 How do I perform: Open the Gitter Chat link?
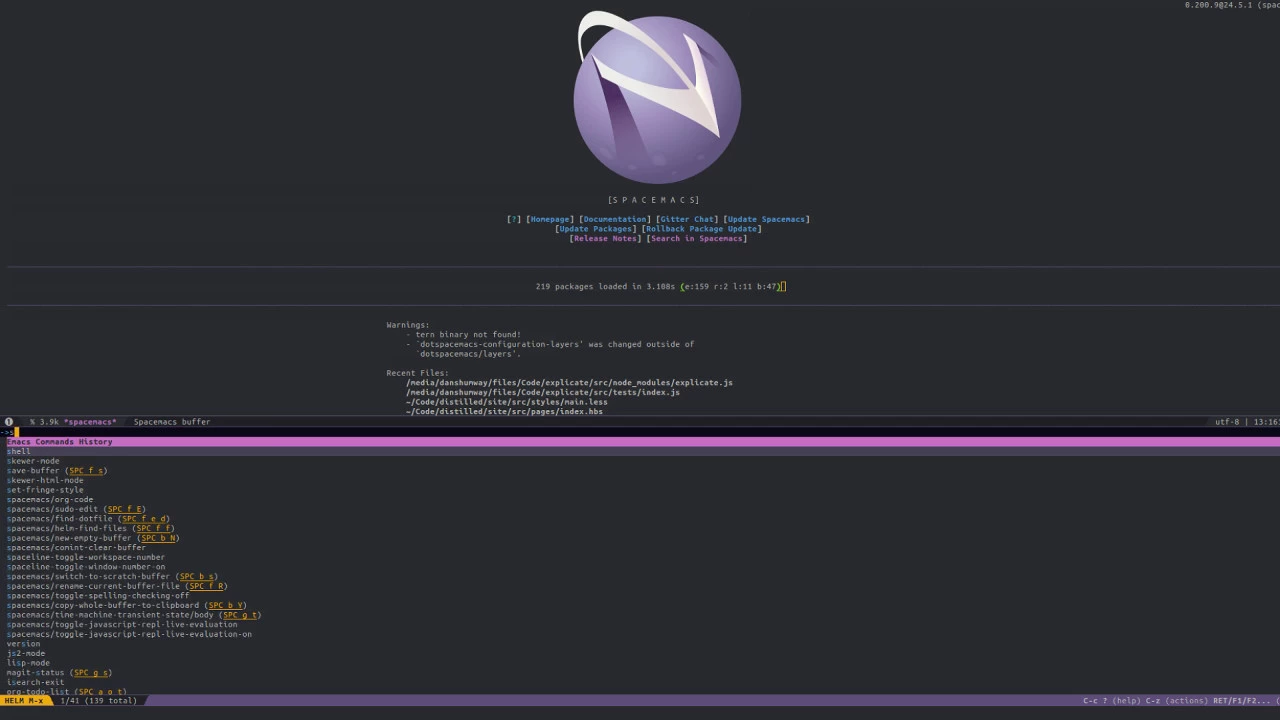[687, 219]
